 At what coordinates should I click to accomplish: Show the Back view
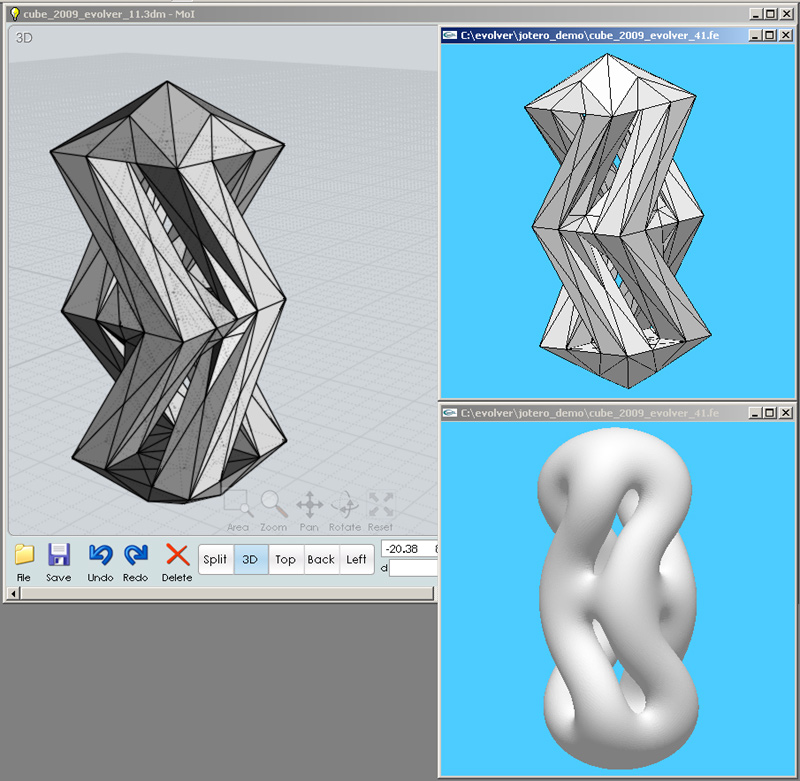tap(321, 560)
